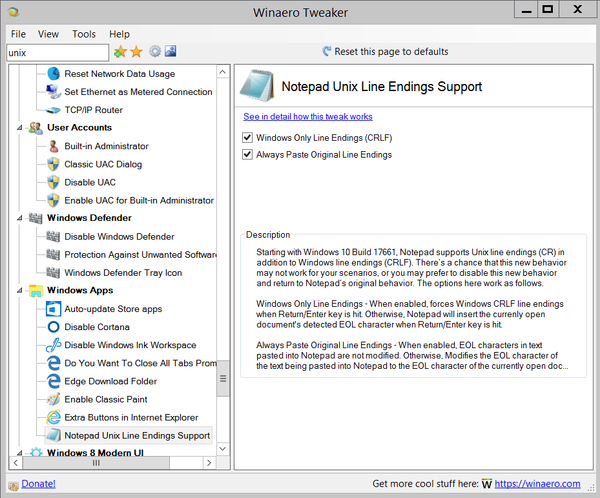Click the horizontal scrollbar left arrow
This screenshot has height=498, width=600.
(16, 463)
